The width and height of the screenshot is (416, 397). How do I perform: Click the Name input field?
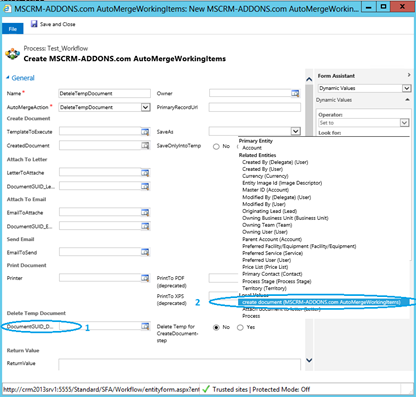point(104,93)
